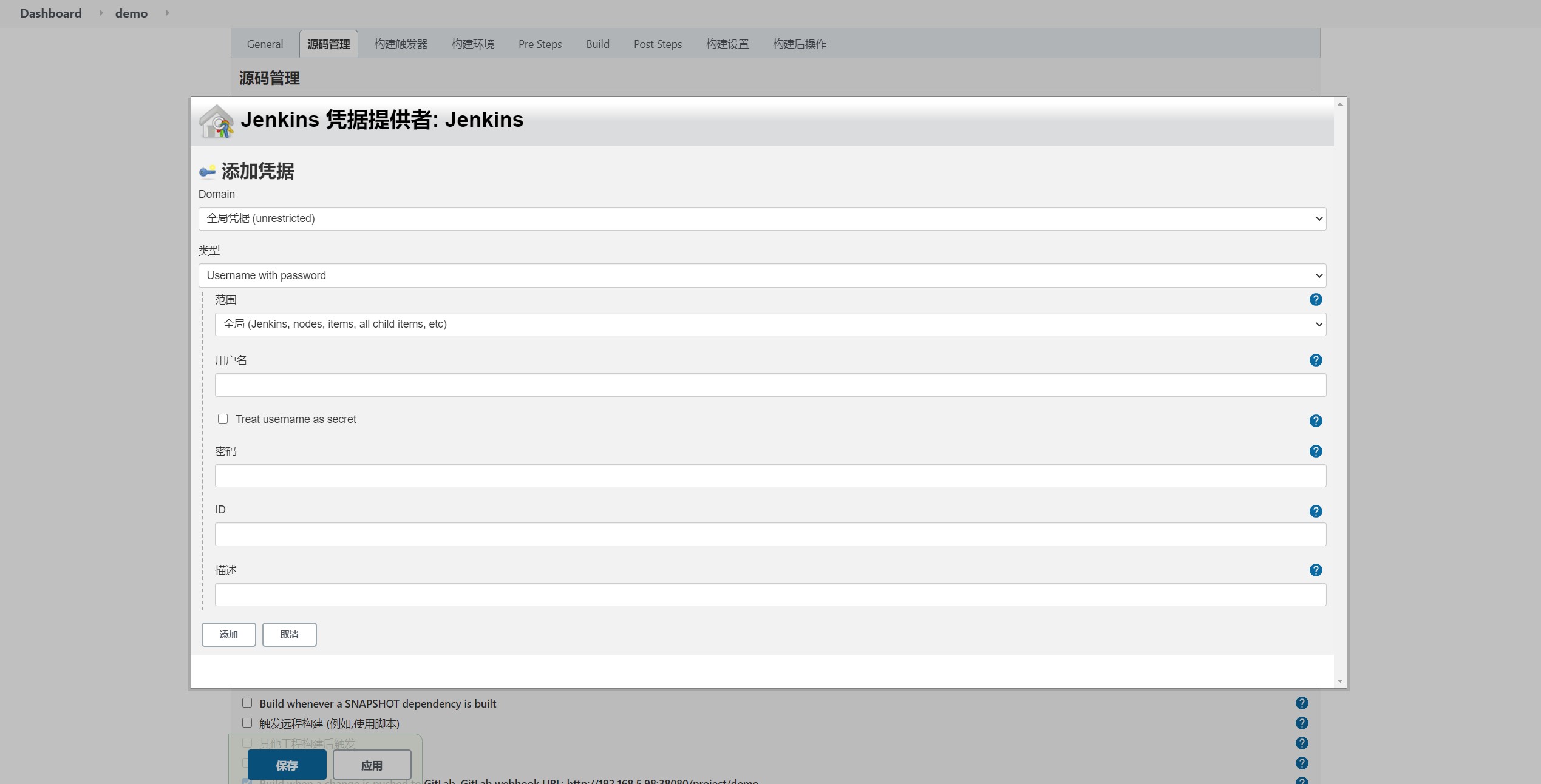Open help for the 密码 field
The height and width of the screenshot is (784, 1541).
click(1316, 451)
